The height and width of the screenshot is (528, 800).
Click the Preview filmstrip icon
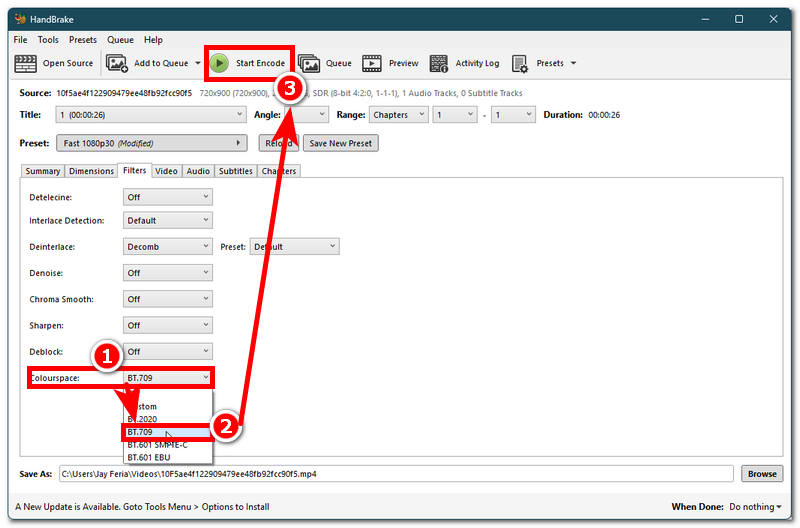[372, 63]
